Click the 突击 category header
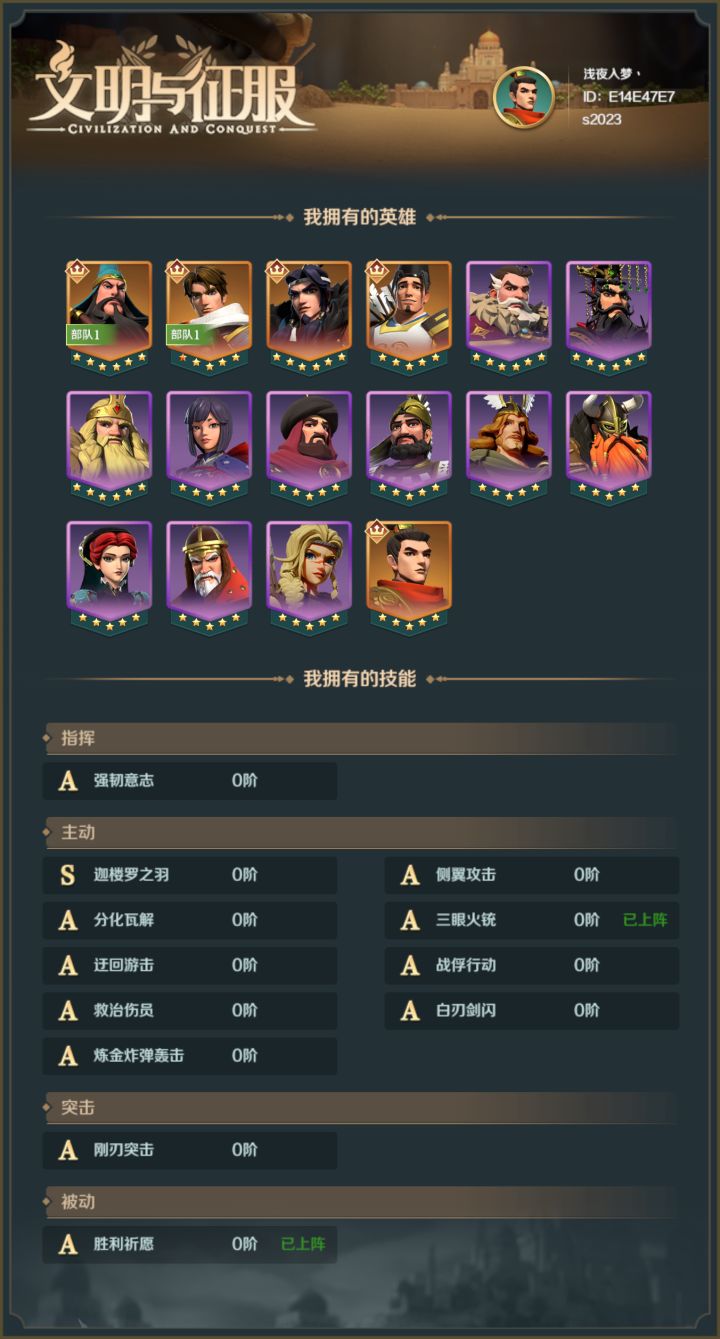This screenshot has height=1339, width=720. point(360,1108)
